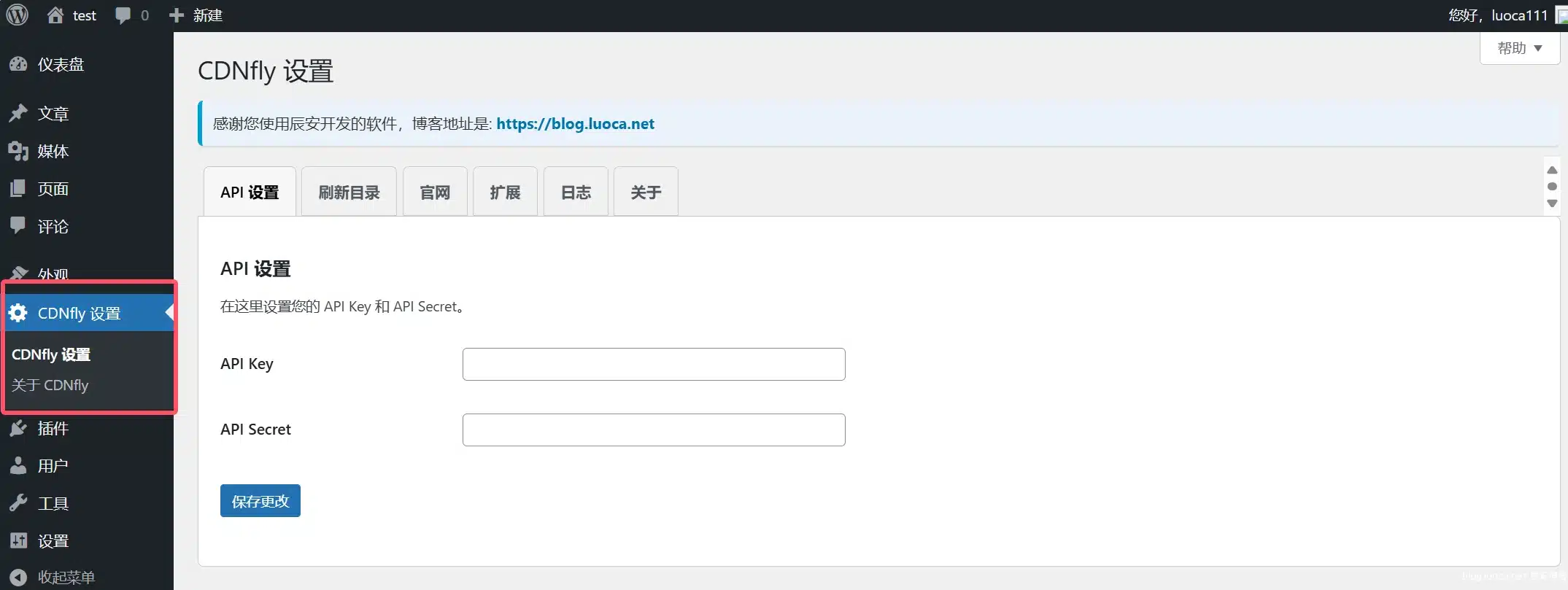Click the 工具 wrench icon
Screen dimensions: 1568x590
point(18,503)
